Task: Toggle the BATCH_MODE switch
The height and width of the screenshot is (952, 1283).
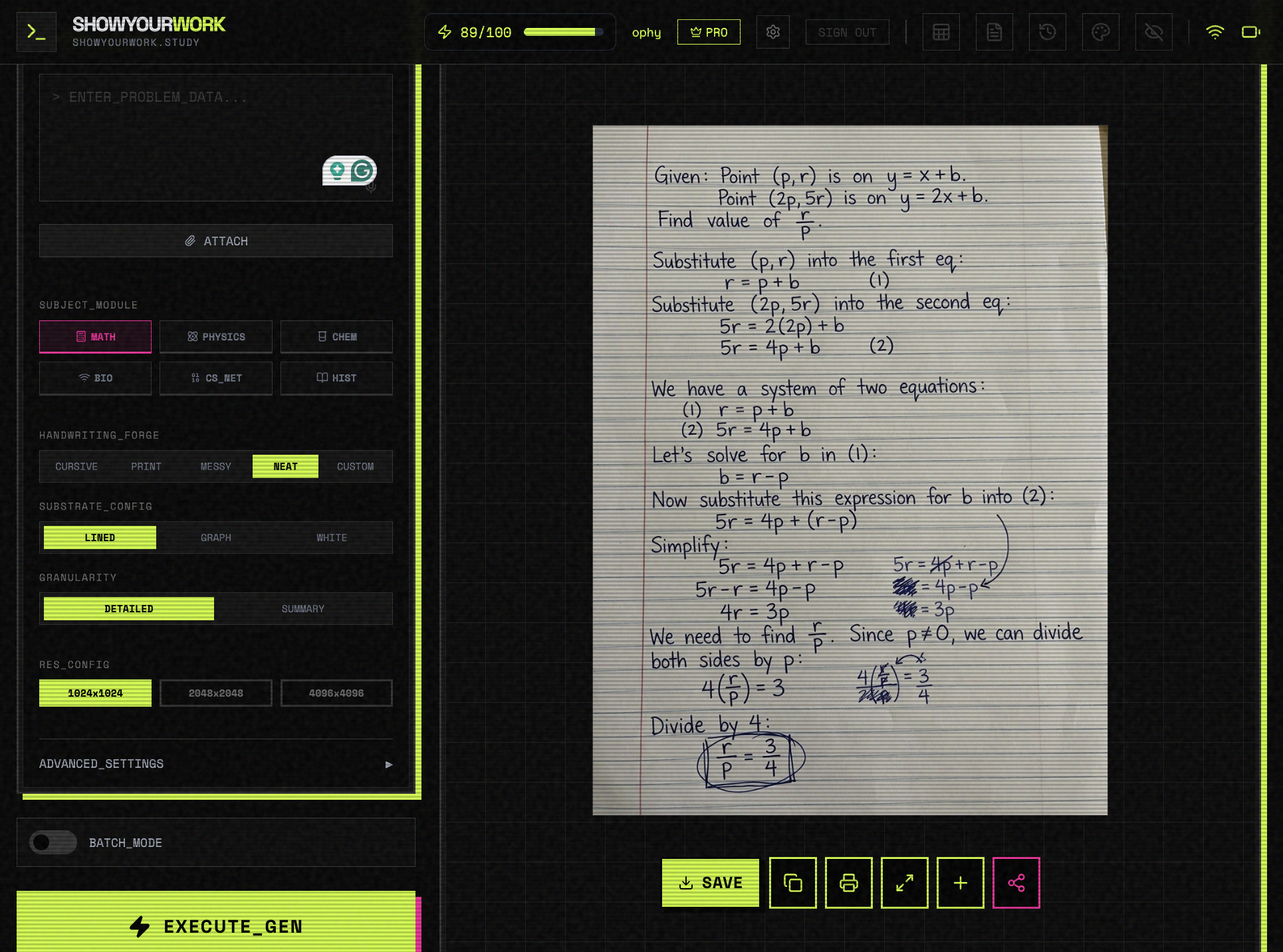Action: (x=53, y=842)
